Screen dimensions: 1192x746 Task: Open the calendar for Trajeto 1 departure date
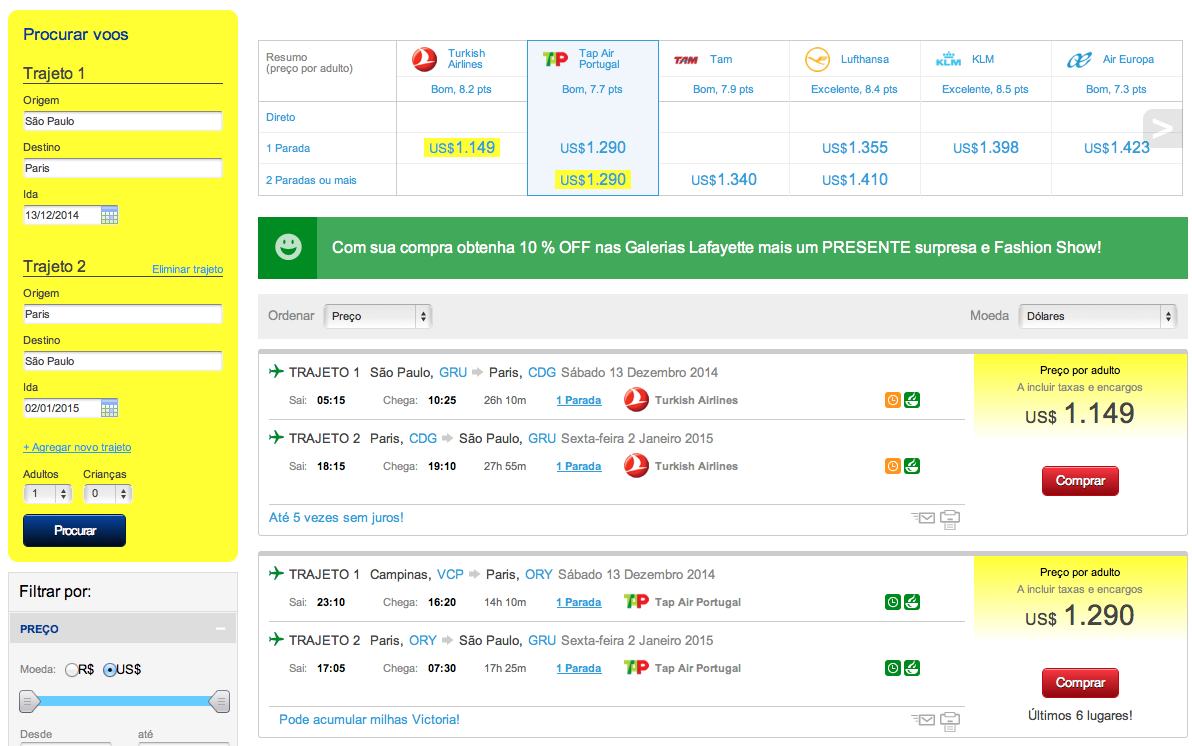(x=110, y=215)
